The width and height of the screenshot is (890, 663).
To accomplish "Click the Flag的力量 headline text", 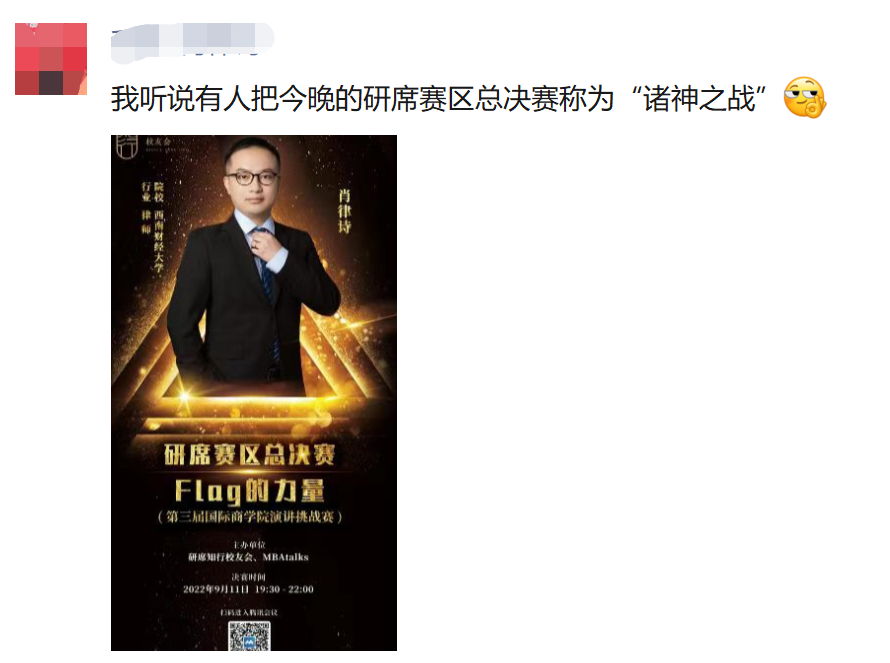I will pyautogui.click(x=250, y=492).
